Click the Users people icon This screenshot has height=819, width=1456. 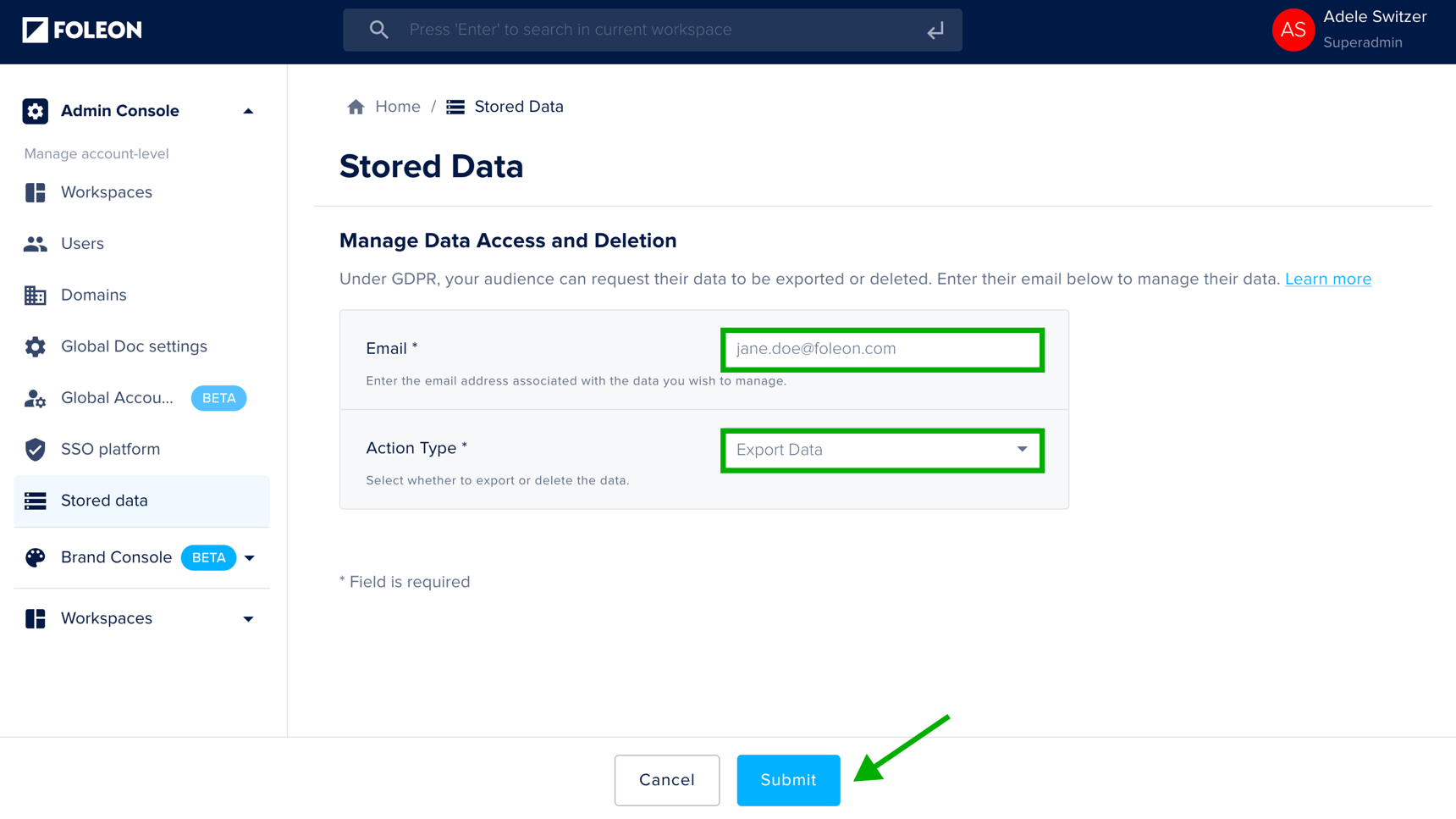point(36,244)
